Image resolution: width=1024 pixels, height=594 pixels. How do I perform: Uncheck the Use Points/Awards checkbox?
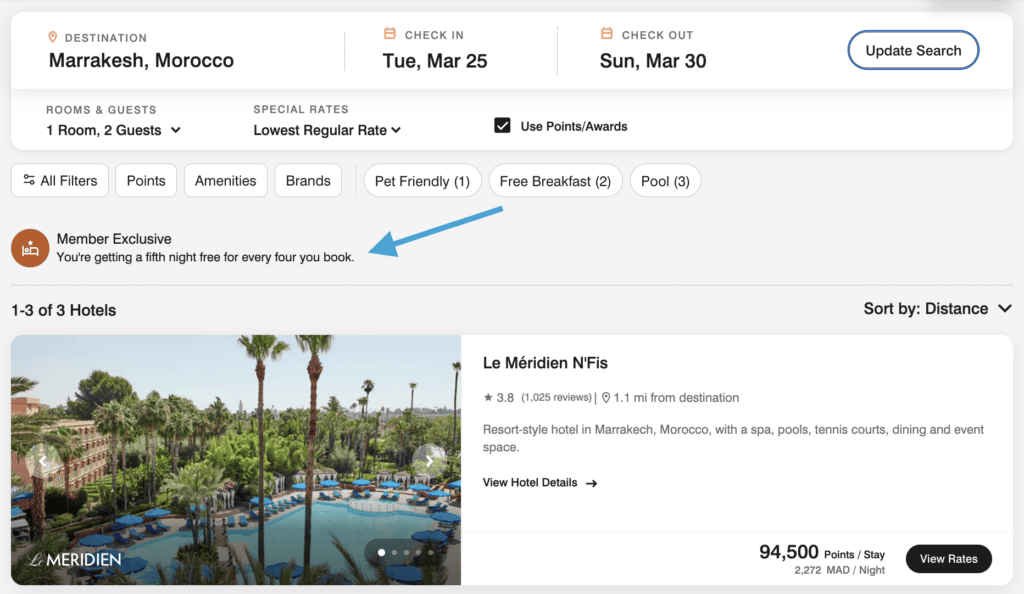(x=502, y=126)
